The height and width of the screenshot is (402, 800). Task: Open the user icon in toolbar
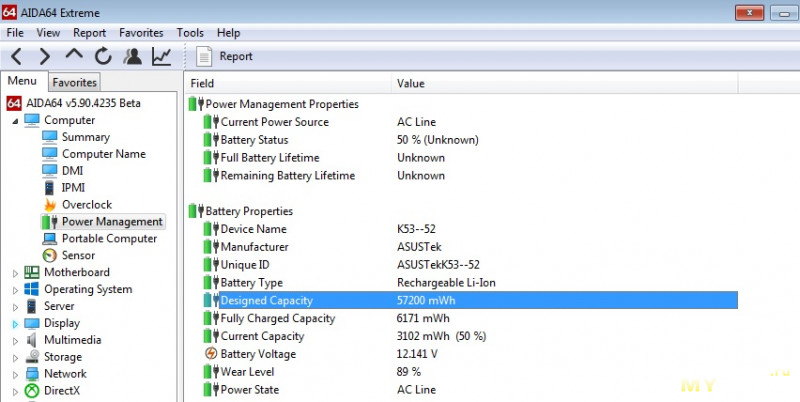(x=132, y=56)
